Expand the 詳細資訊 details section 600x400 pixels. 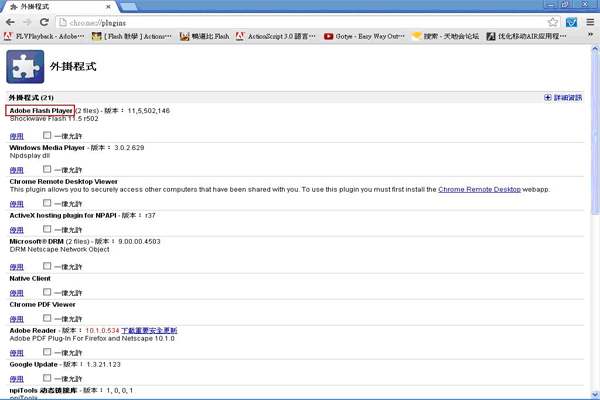coord(570,98)
